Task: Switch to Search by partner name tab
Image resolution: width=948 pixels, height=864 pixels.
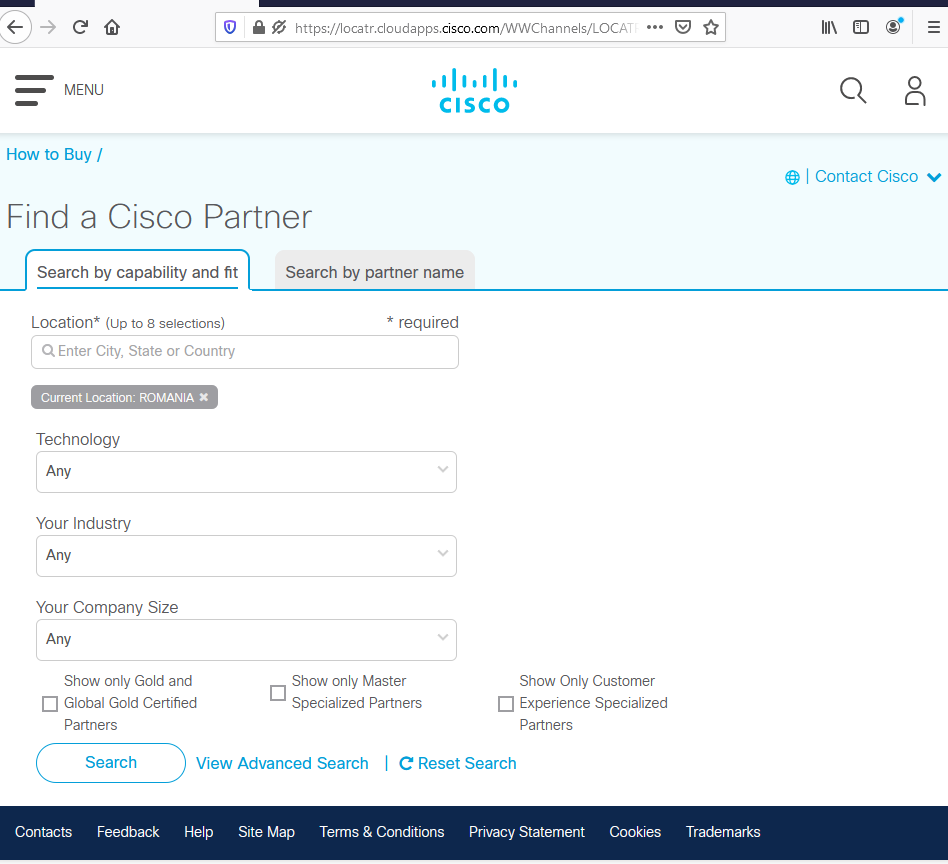Action: click(375, 271)
